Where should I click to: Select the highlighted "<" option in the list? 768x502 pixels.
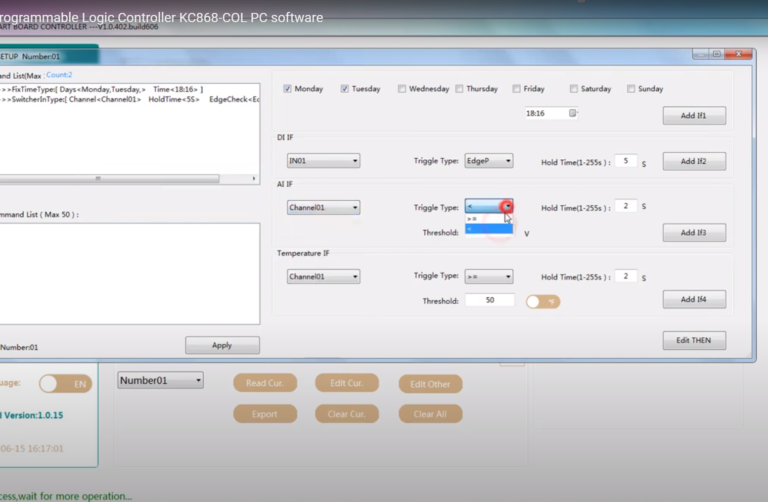pos(488,229)
